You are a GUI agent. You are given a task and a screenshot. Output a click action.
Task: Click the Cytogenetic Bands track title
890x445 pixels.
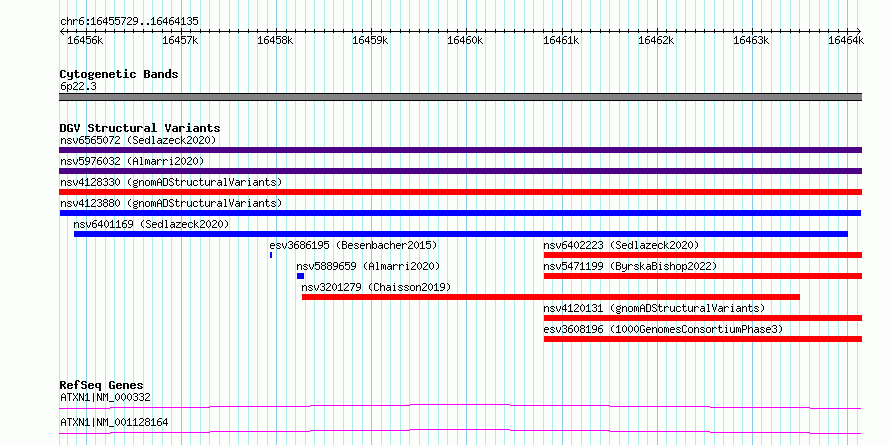click(119, 74)
